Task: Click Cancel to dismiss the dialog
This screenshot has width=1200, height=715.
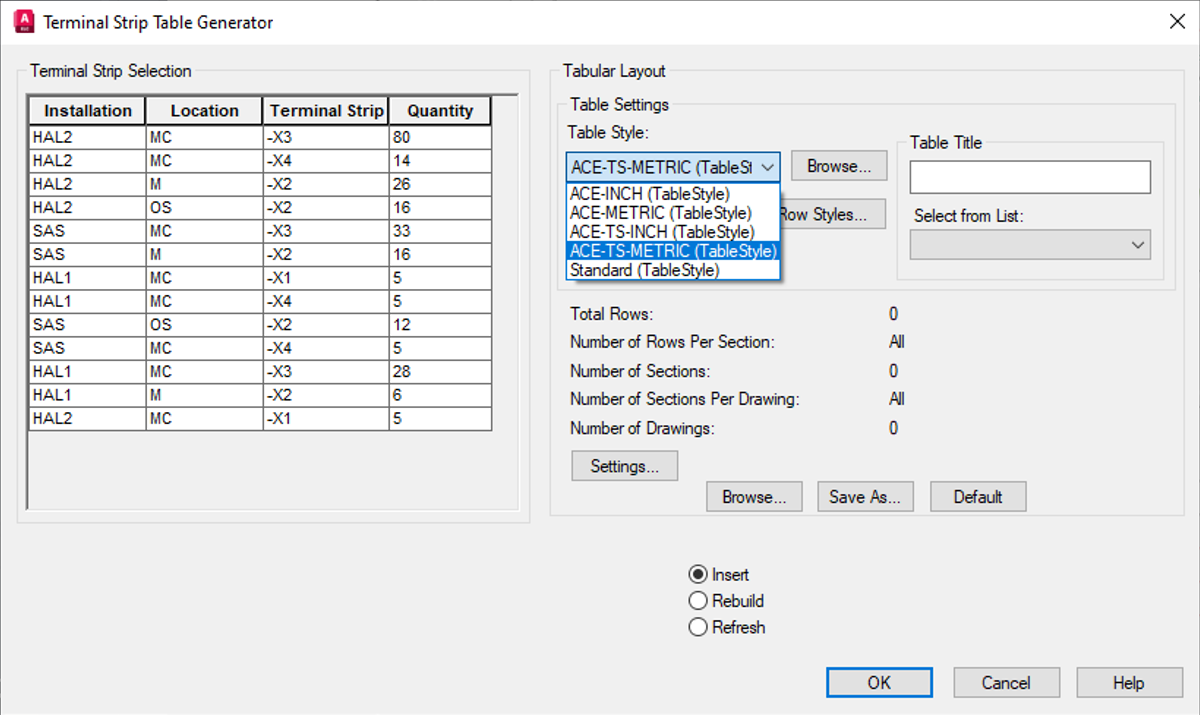Action: coord(1006,682)
